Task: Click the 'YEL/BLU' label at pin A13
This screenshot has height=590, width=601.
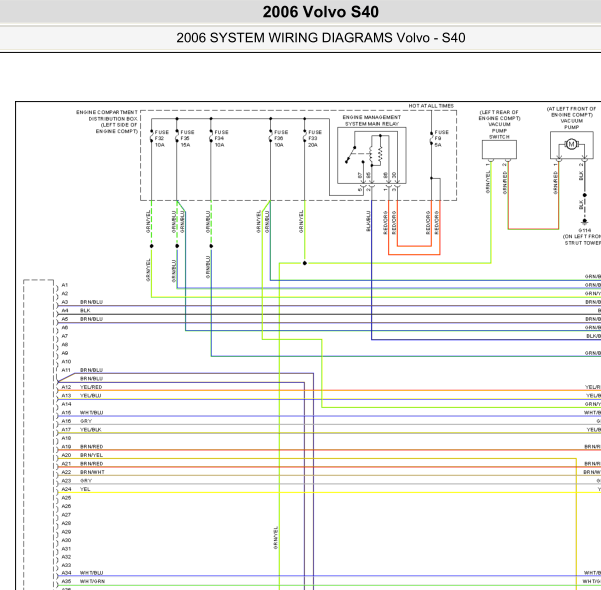Action: point(90,395)
